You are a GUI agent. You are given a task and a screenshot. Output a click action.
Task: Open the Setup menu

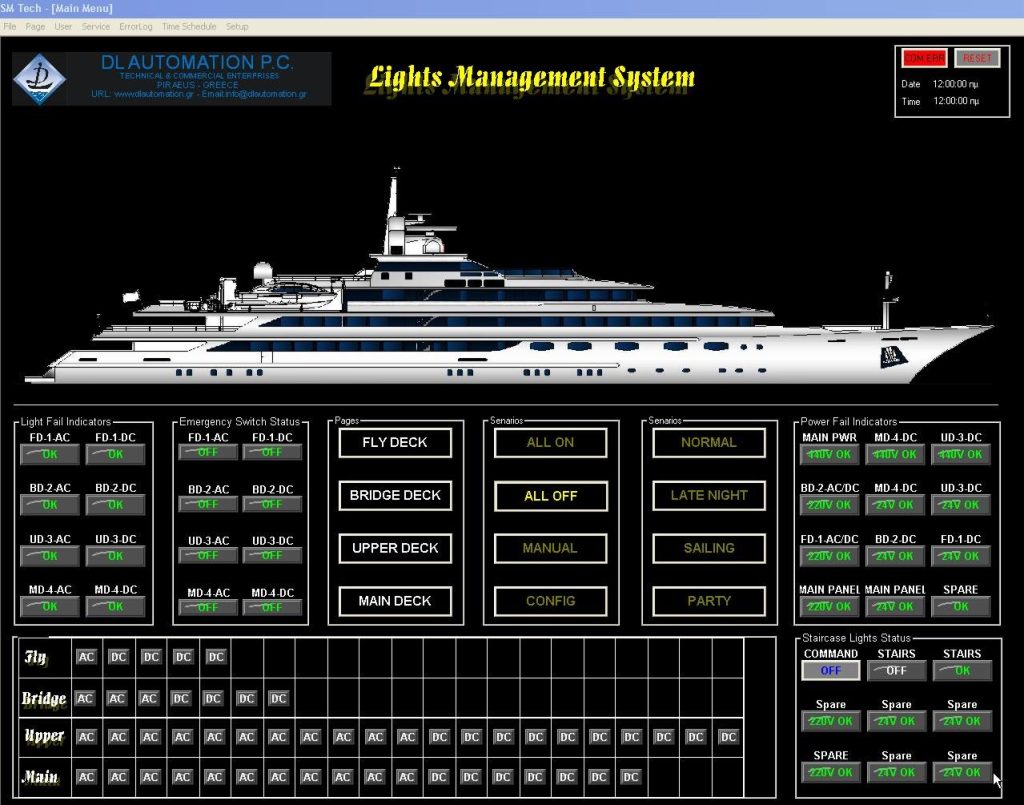[237, 26]
